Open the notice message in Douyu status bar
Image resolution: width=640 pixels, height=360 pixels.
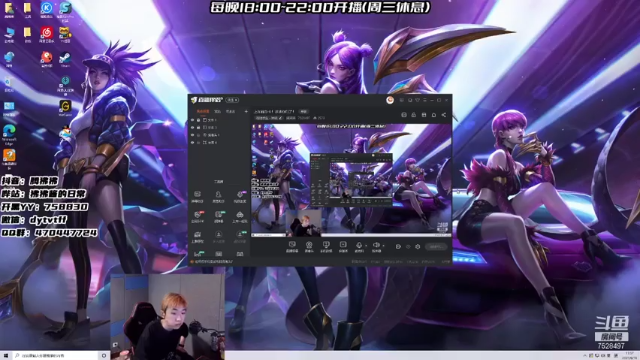coord(212,261)
